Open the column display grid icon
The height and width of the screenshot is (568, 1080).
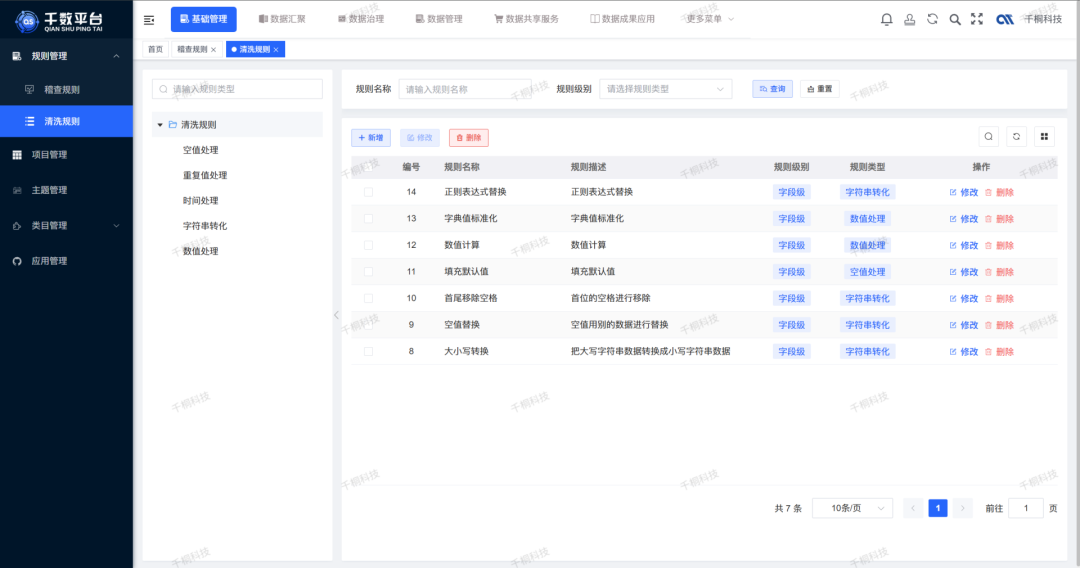(1044, 136)
